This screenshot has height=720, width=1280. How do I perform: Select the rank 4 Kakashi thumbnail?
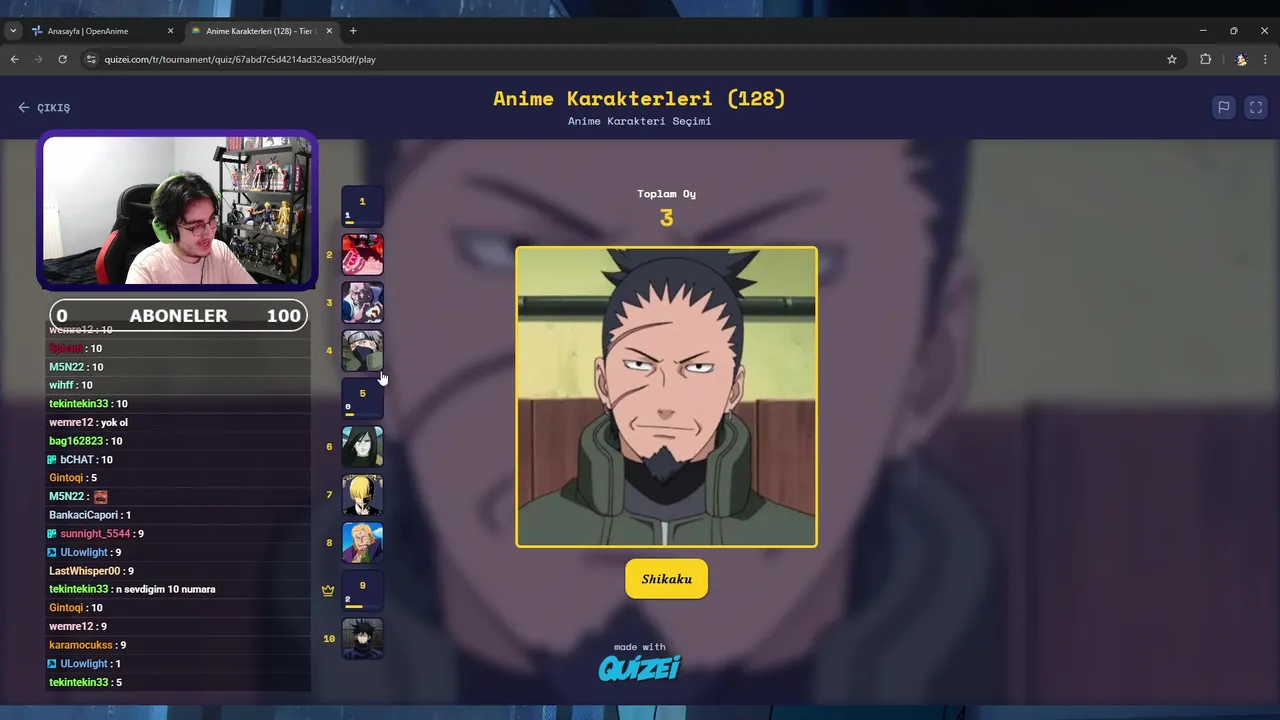pyautogui.click(x=362, y=350)
